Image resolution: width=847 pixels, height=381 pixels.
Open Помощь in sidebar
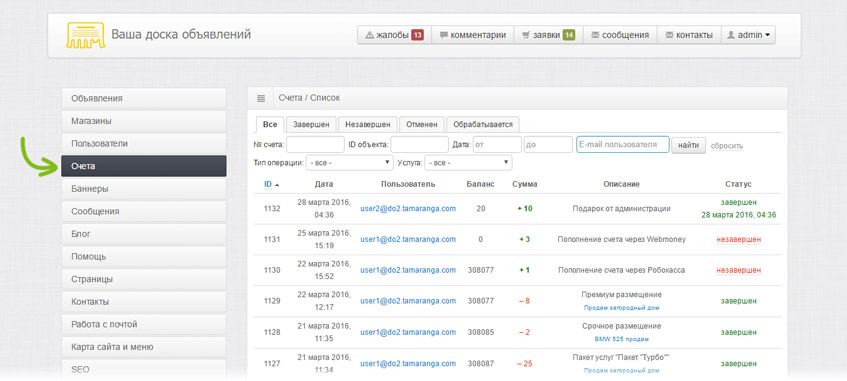pos(144,257)
